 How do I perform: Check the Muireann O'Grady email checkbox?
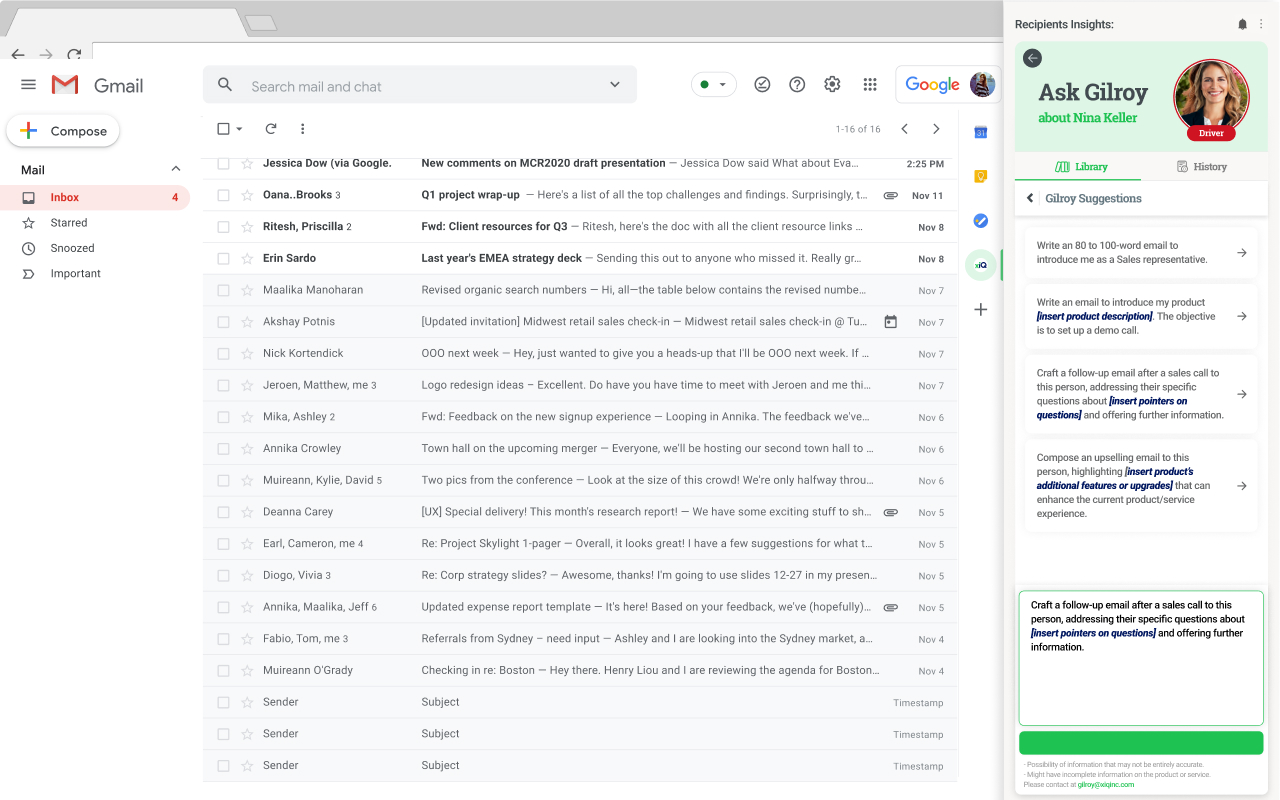(223, 670)
